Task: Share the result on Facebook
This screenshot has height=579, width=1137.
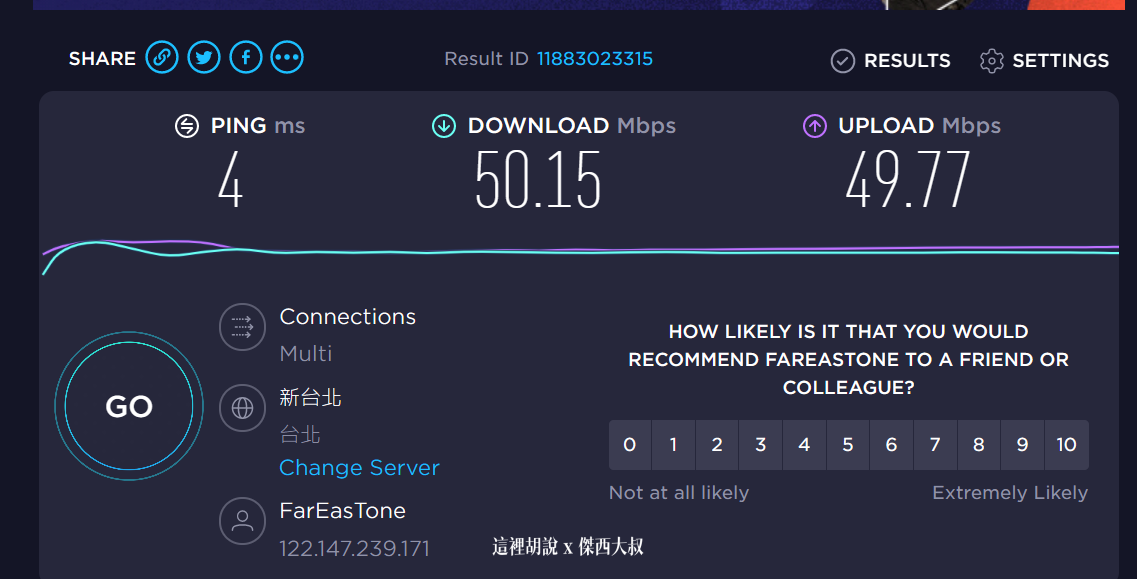Action: (x=246, y=57)
